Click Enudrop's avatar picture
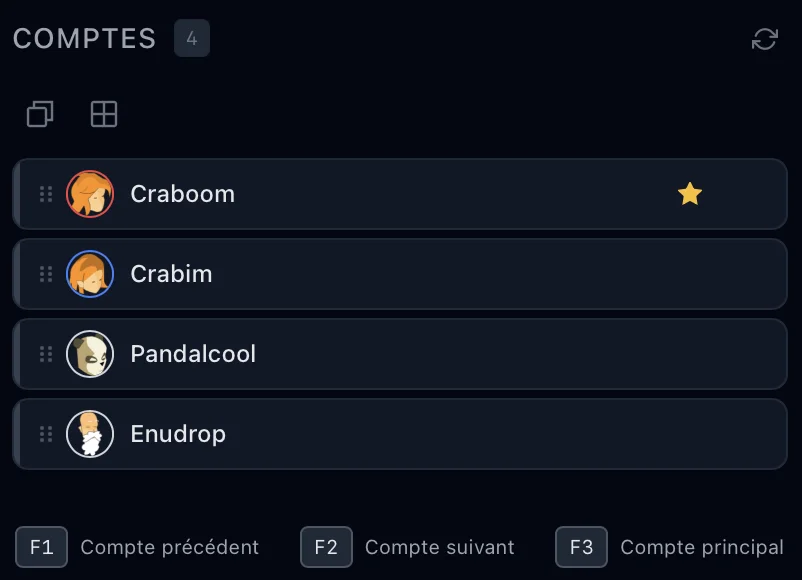Viewport: 802px width, 580px height. (91, 434)
